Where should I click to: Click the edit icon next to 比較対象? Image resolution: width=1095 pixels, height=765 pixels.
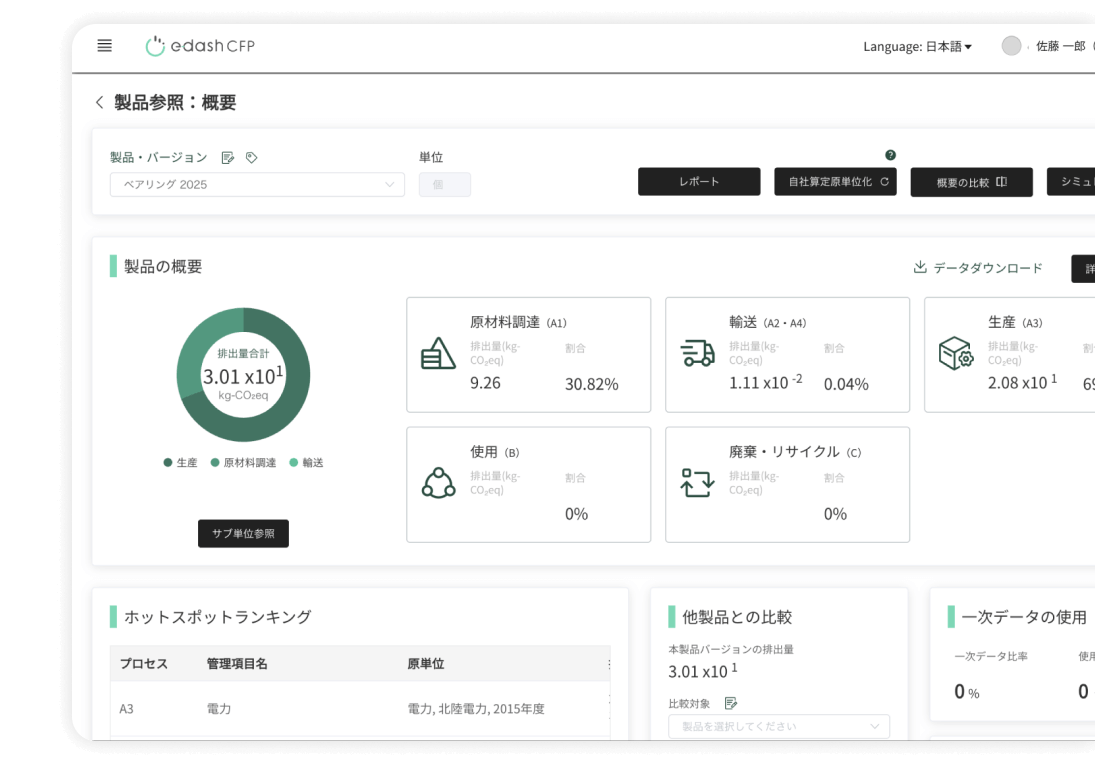point(730,703)
